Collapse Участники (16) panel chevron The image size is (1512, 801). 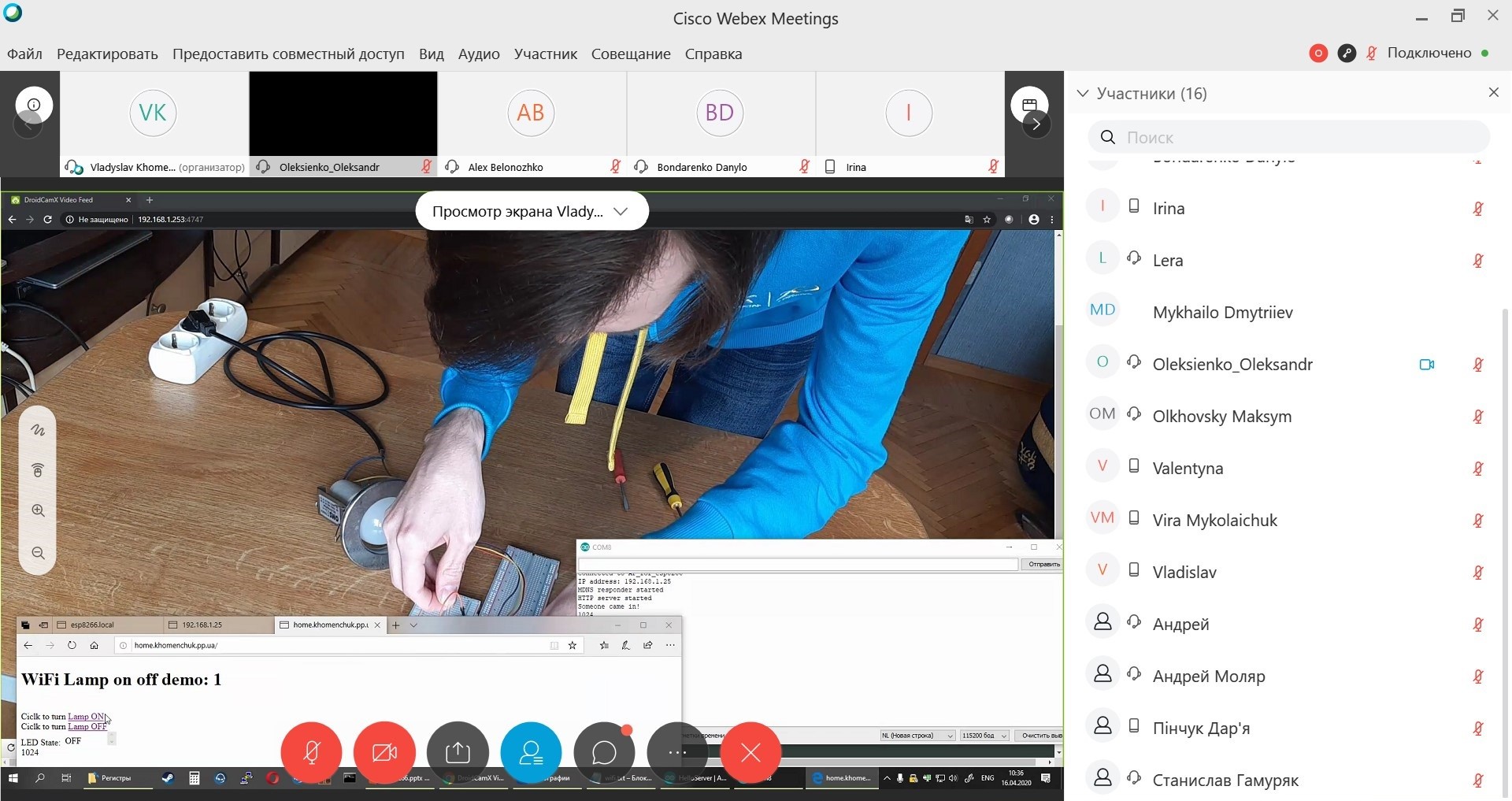pos(1083,94)
